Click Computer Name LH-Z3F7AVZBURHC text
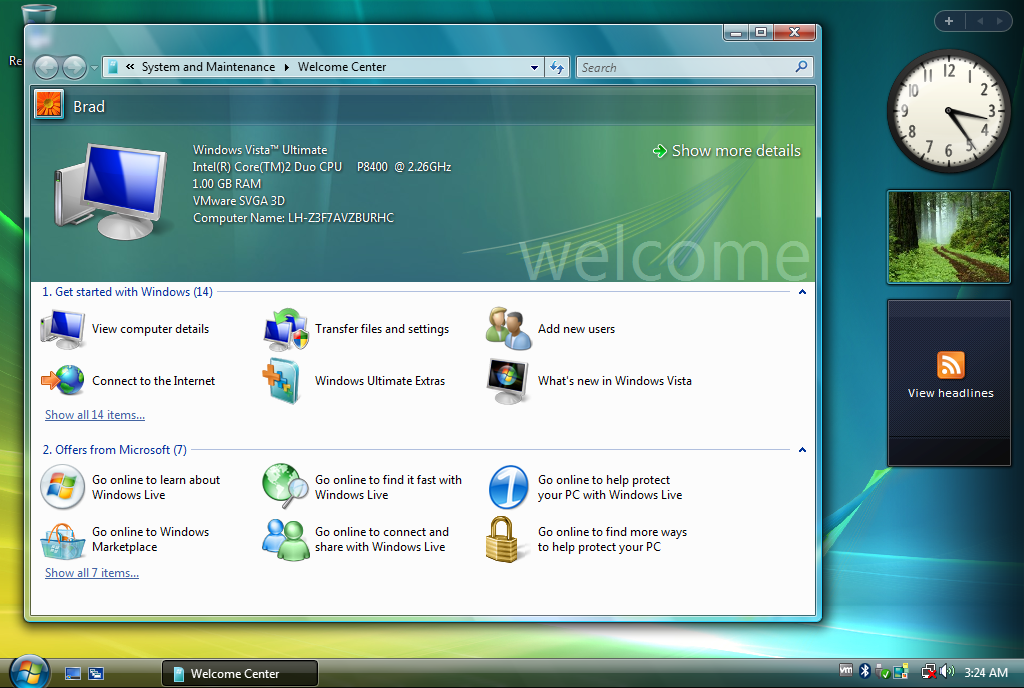Screen dimensions: 1024x688 click(x=293, y=217)
